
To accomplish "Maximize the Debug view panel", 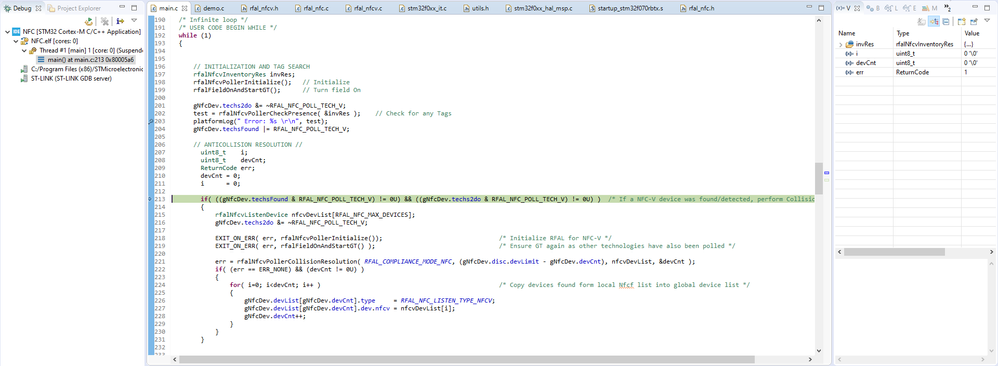I will pos(134,8).
